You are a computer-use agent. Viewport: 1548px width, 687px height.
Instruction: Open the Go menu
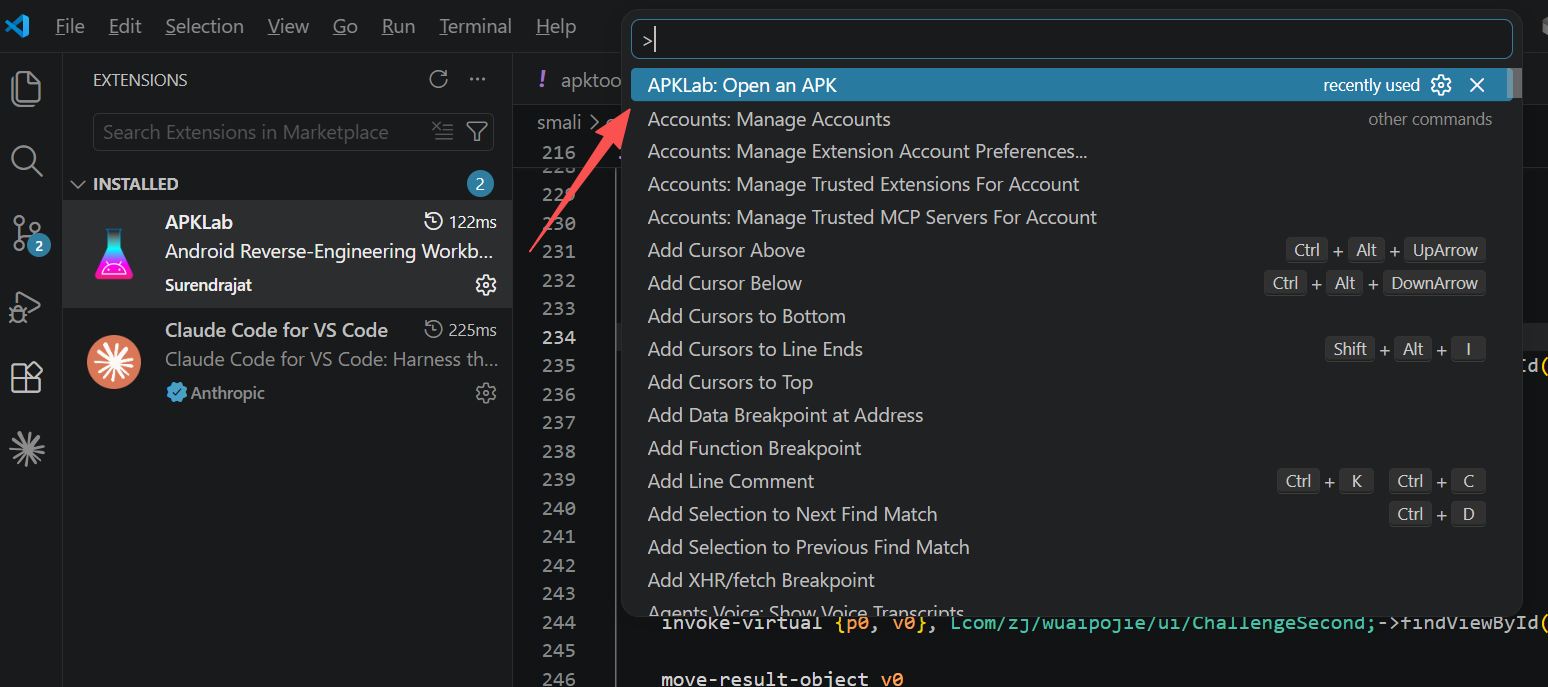[345, 26]
